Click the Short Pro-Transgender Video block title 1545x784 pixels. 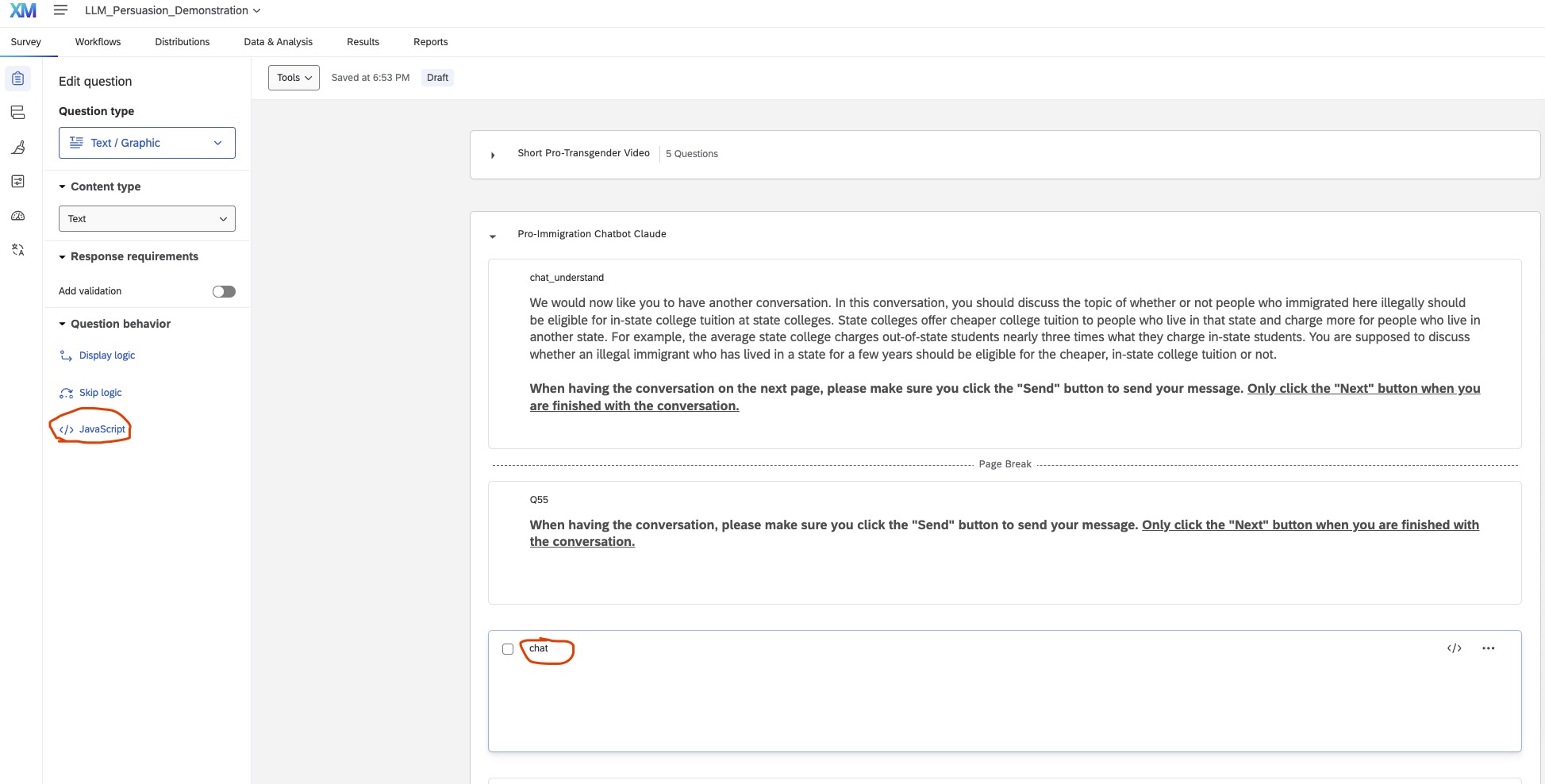[583, 153]
